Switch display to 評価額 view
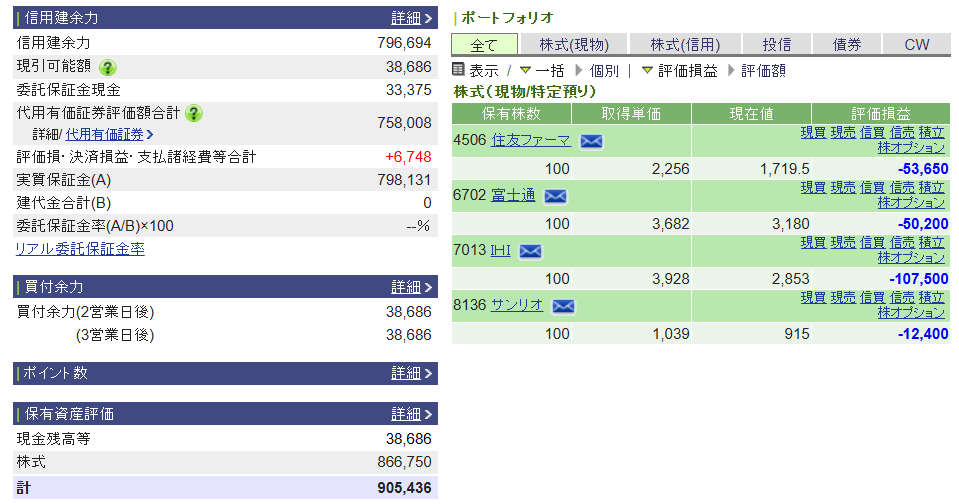This screenshot has width=959, height=504. pos(764,71)
